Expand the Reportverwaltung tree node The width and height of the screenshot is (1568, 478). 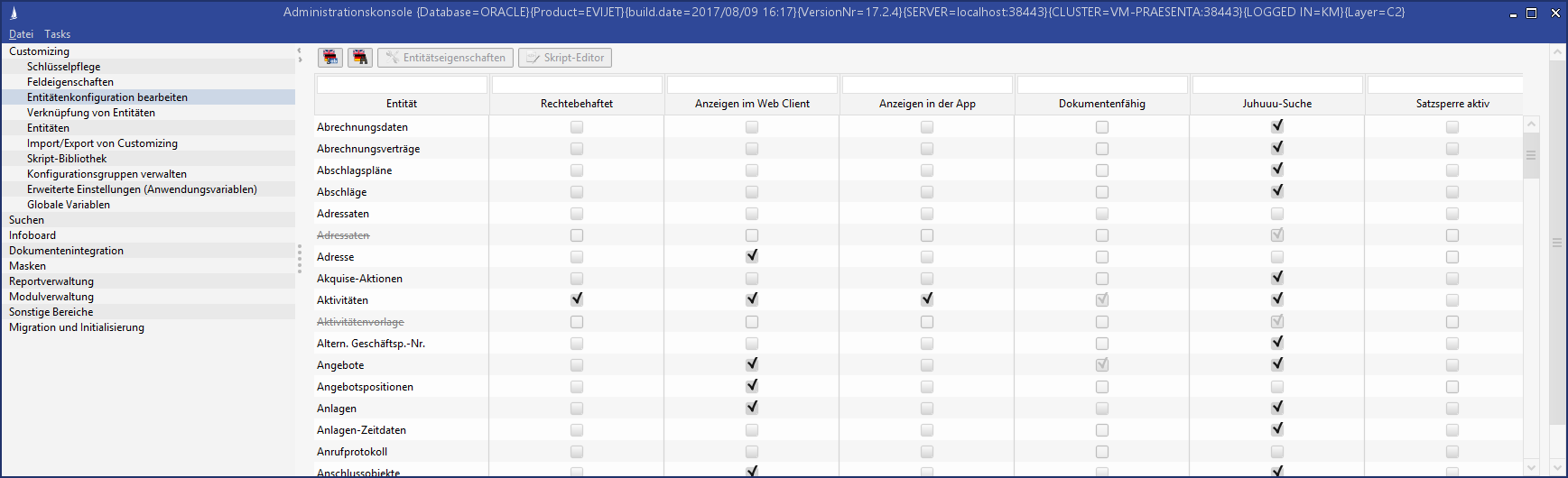[x=51, y=281]
